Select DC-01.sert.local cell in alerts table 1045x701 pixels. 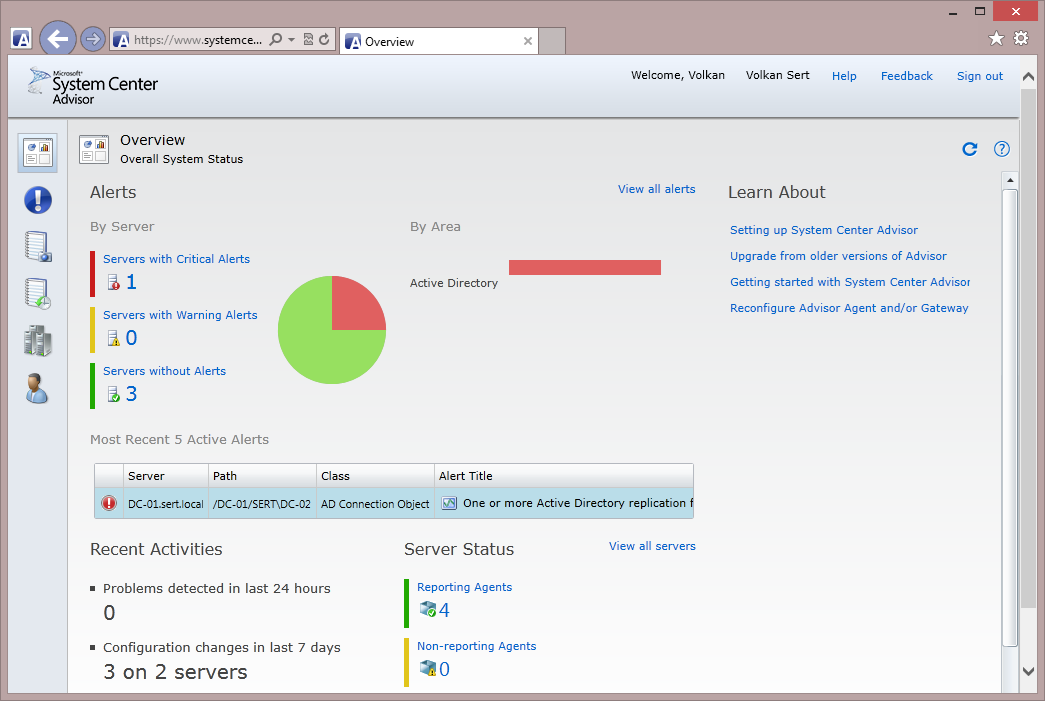166,504
